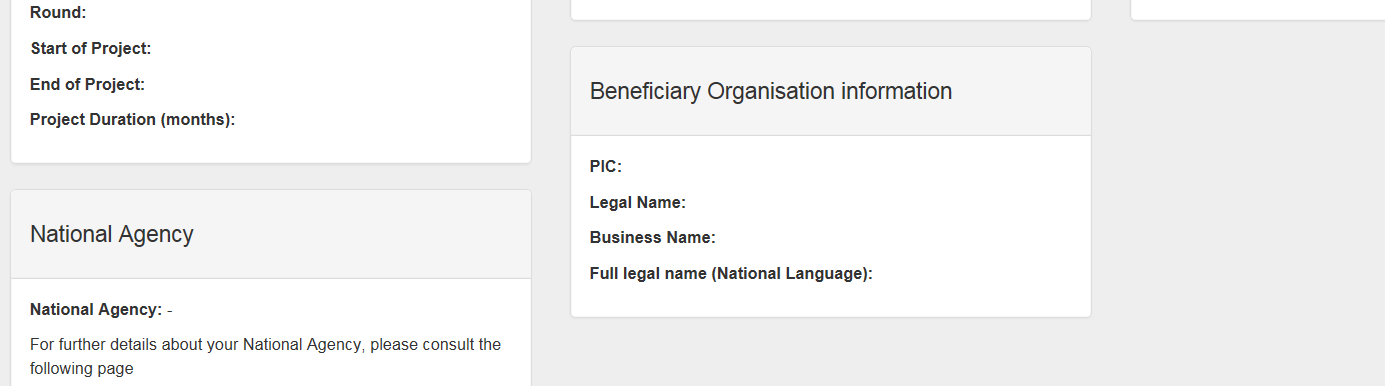Screen dimensions: 1385x386
Task: Click the National Agency panel heading
Action: click(112, 234)
